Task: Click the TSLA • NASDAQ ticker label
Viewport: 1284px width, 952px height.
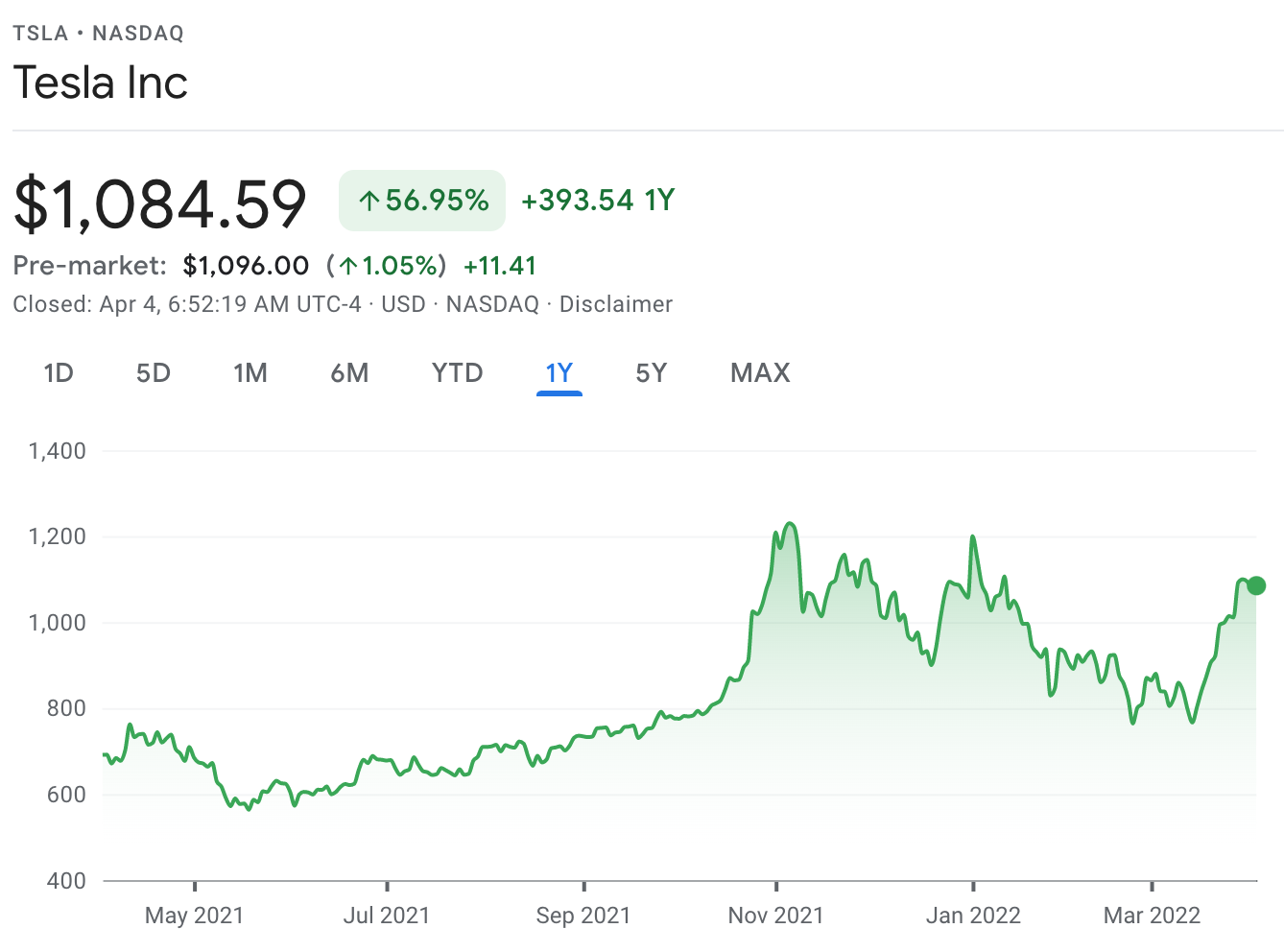Action: 98,34
